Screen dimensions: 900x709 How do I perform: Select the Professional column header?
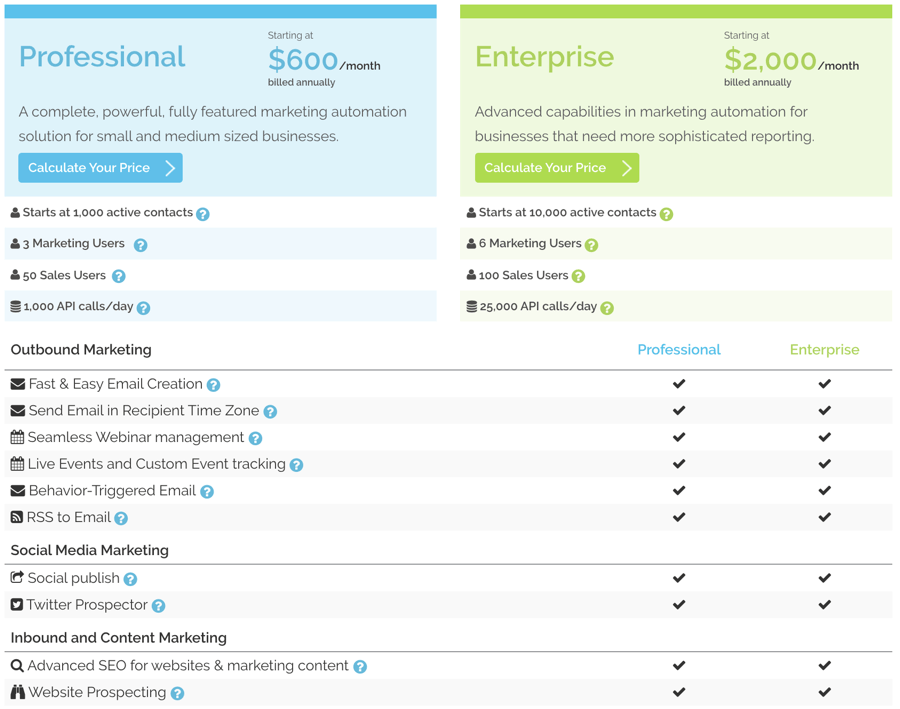[679, 350]
